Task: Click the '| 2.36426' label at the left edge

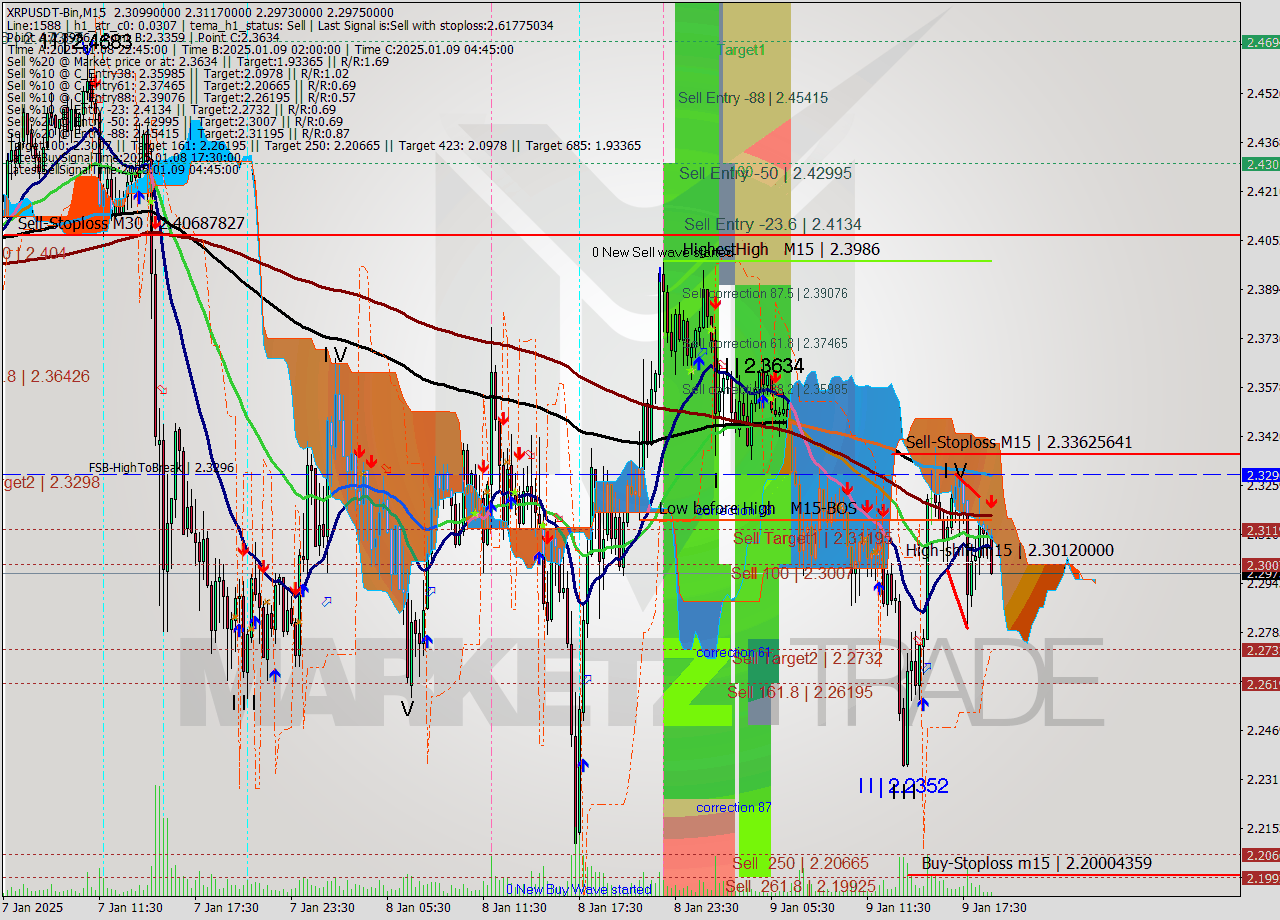Action: click(x=45, y=377)
